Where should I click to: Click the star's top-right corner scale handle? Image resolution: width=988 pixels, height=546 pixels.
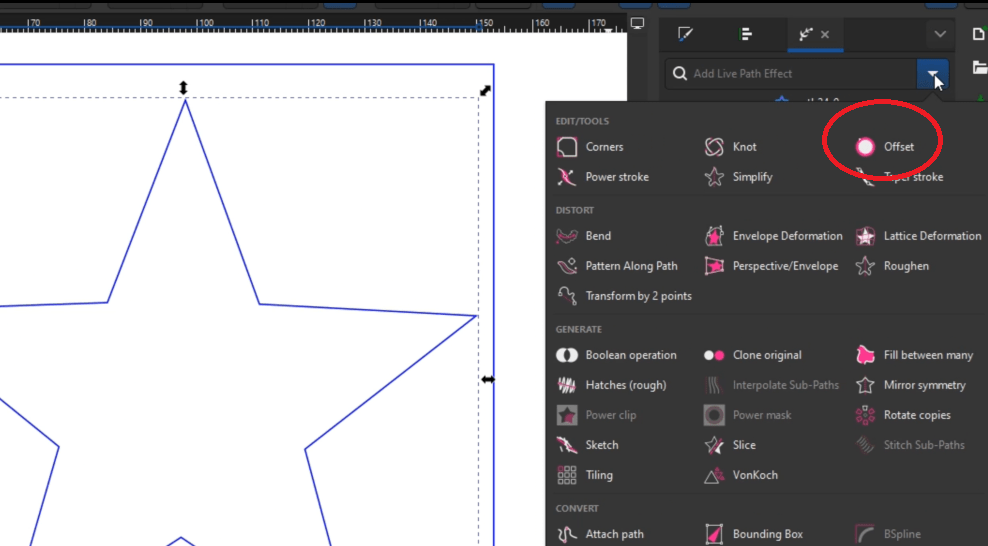click(x=485, y=91)
